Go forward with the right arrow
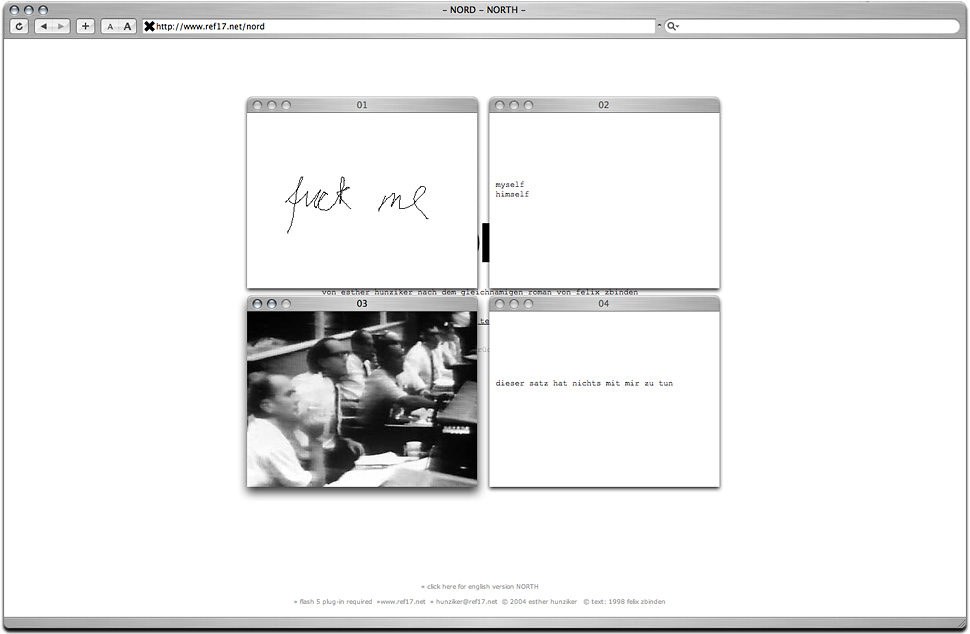 click(61, 26)
